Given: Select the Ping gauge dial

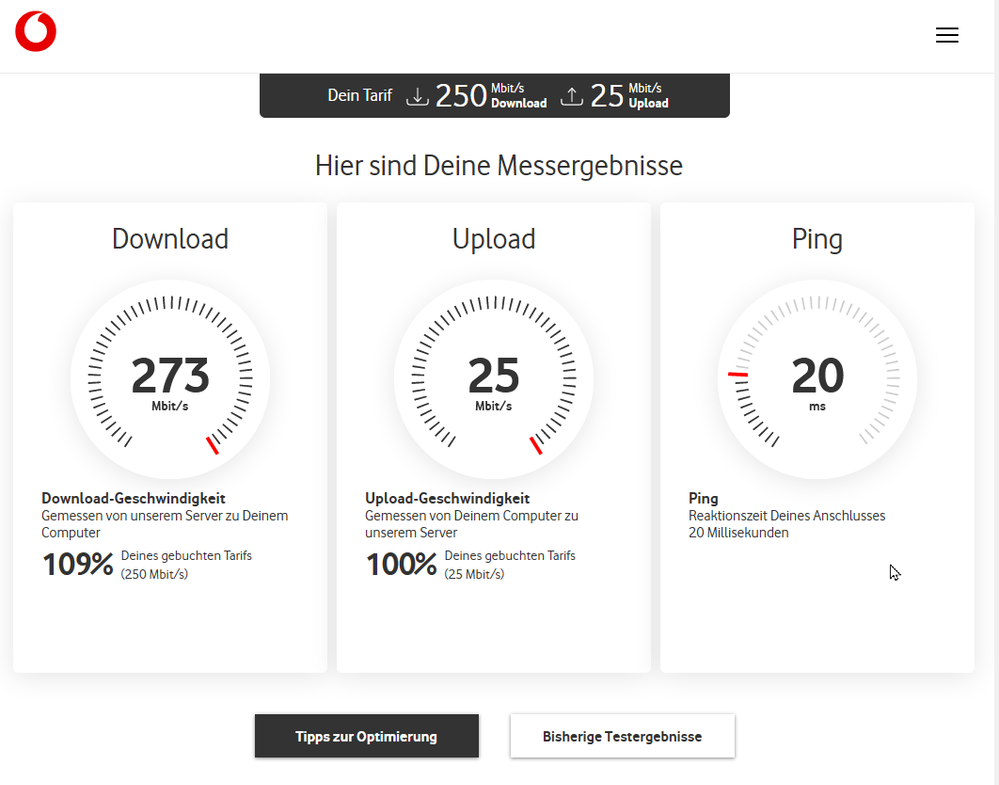Looking at the screenshot, I should [x=816, y=379].
